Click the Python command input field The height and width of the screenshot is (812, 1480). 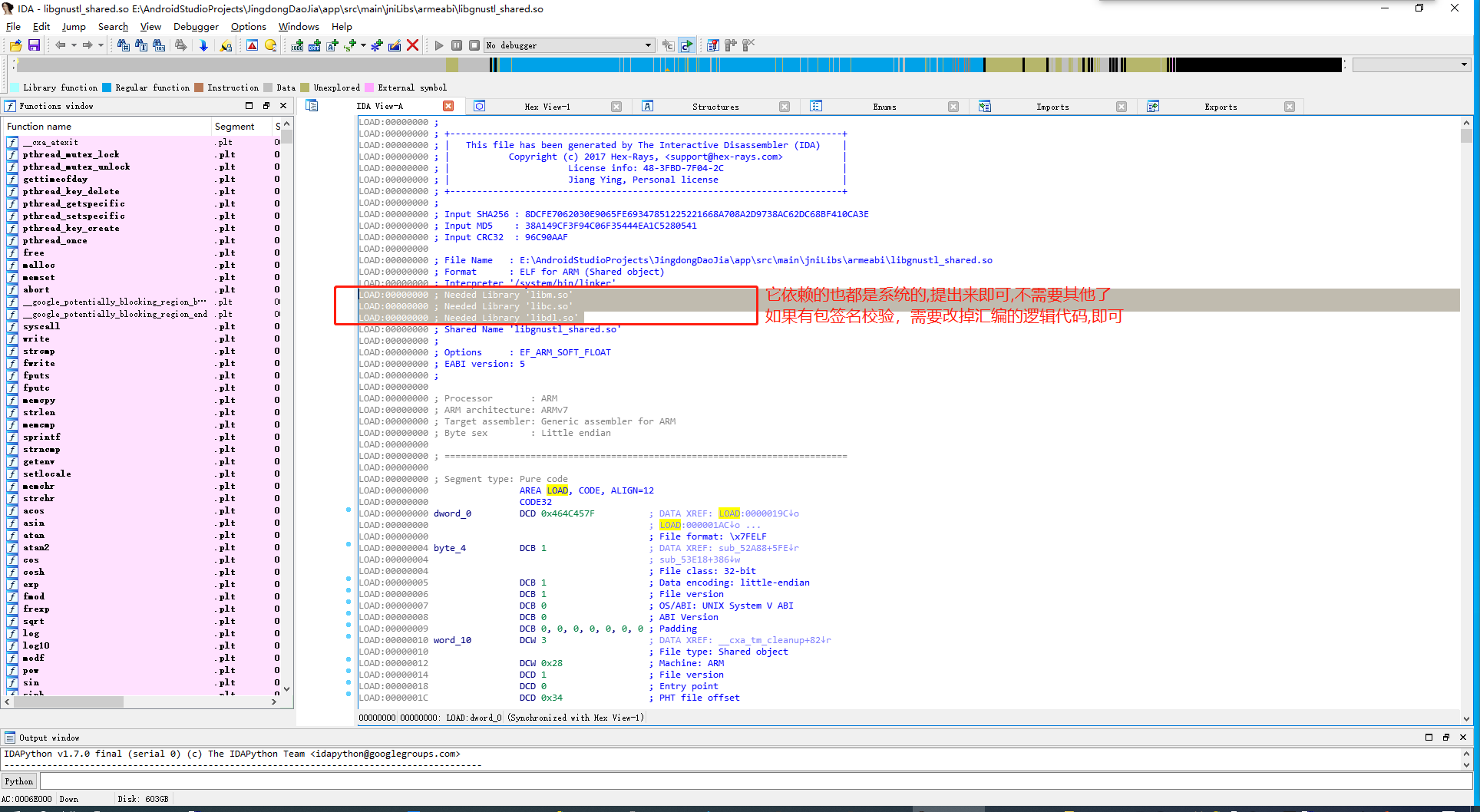point(755,781)
